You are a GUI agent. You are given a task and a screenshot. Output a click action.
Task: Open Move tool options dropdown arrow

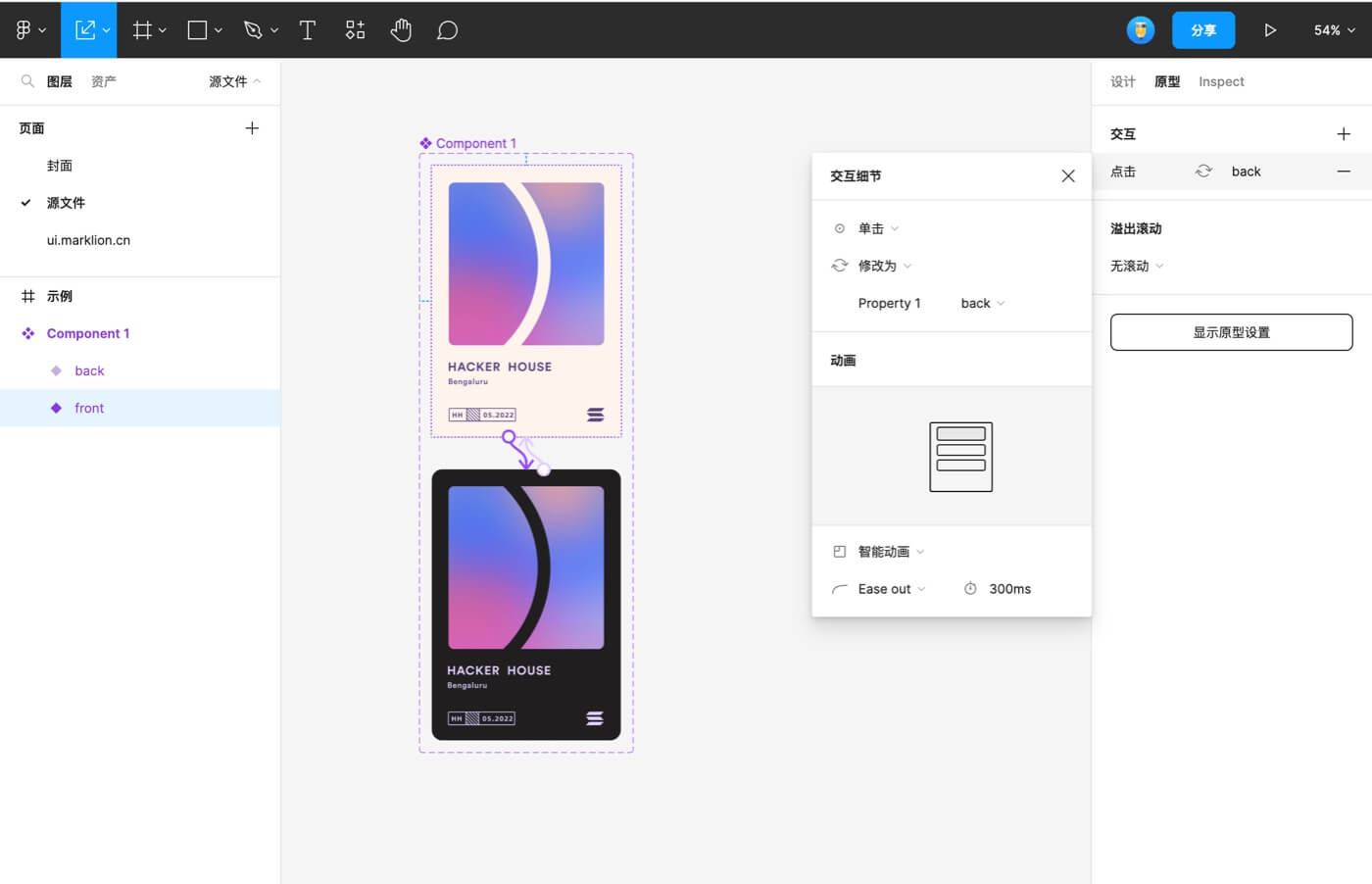106,30
